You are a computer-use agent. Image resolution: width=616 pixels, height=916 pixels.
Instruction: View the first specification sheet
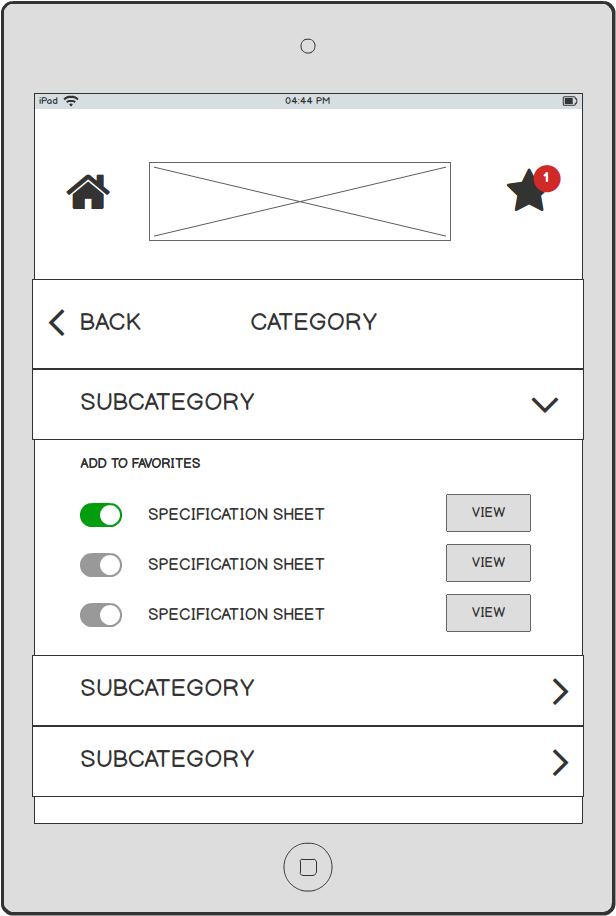pyautogui.click(x=489, y=513)
